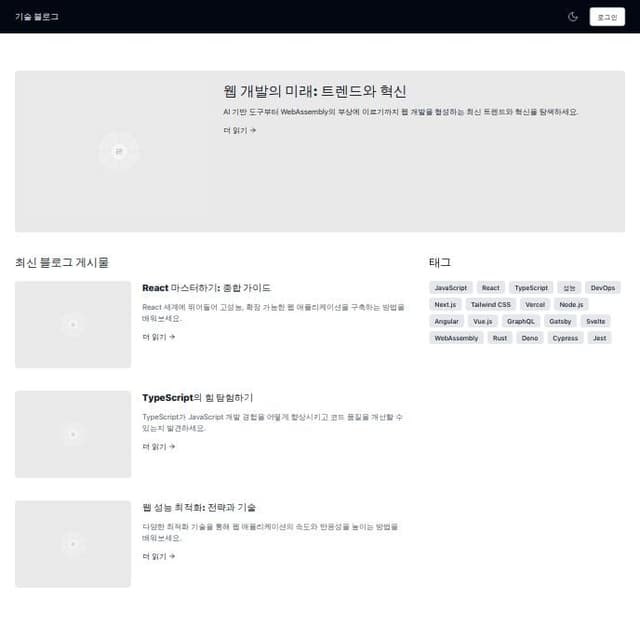
Task: Click the React post thumbnail image
Action: click(73, 325)
